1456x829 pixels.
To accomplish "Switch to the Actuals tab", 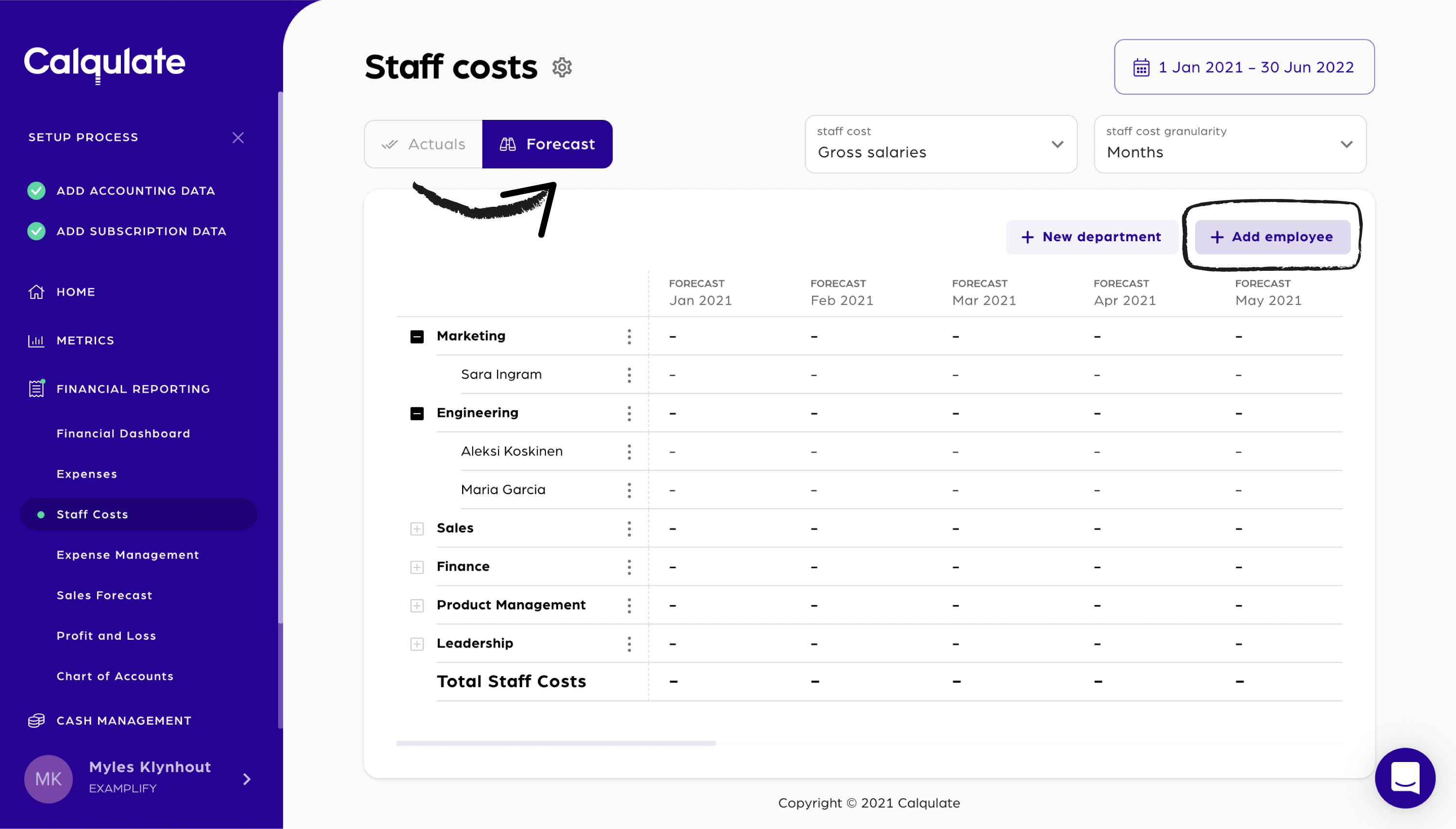I will click(x=424, y=144).
